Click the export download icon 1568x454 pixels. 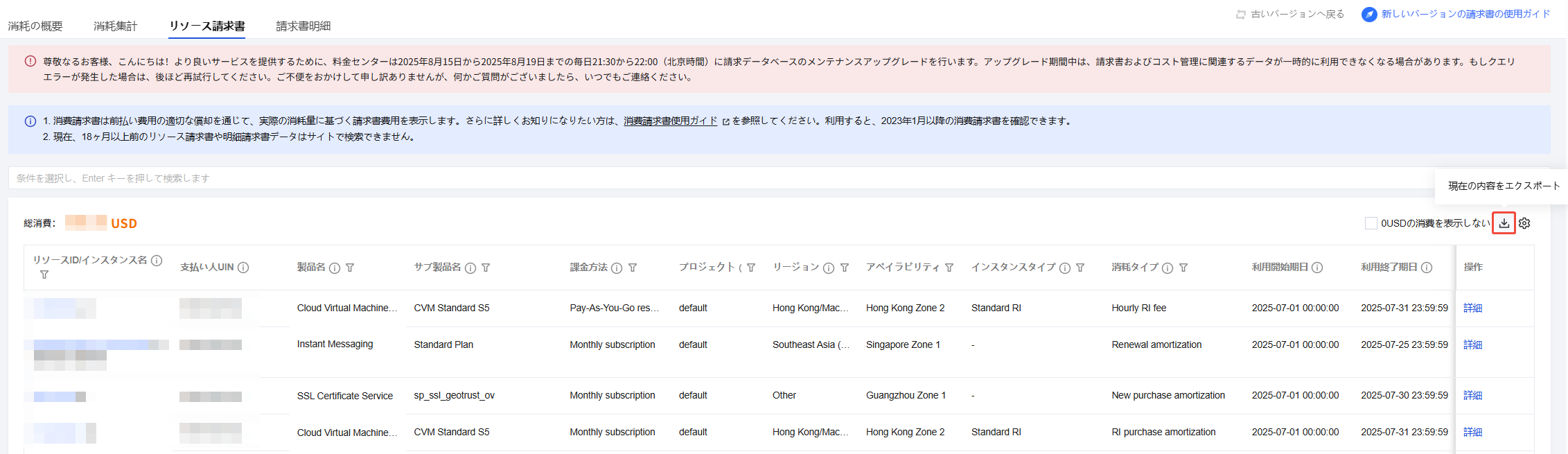pos(1504,223)
